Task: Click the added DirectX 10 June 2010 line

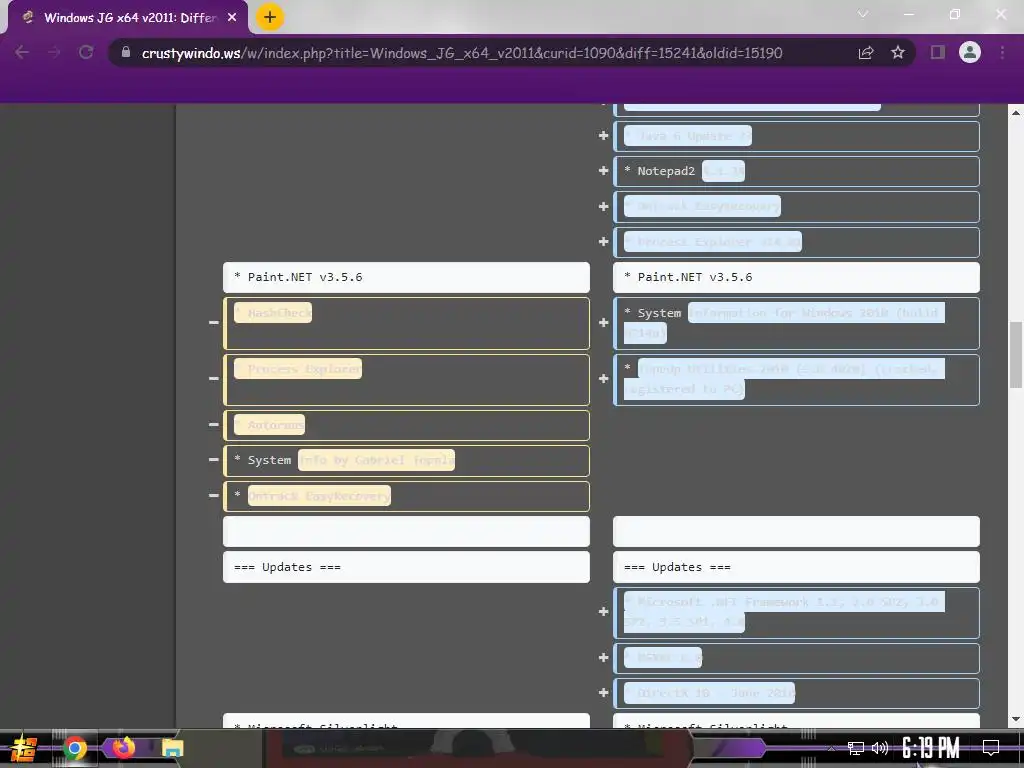Action: pyautogui.click(x=796, y=693)
